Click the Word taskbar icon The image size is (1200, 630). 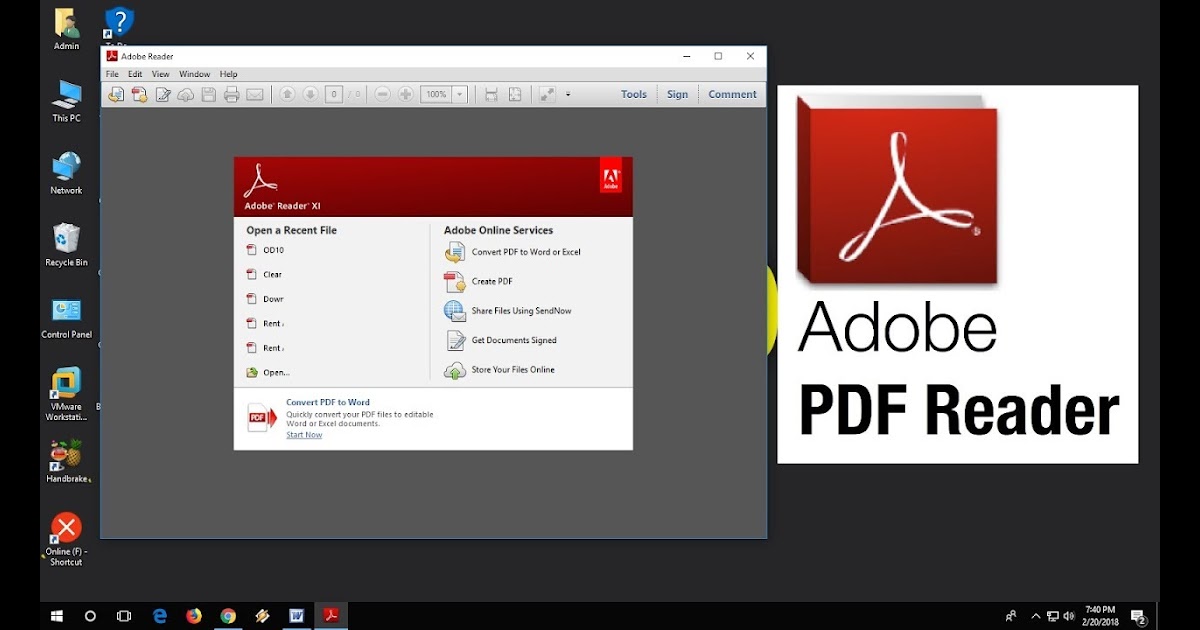pos(297,616)
